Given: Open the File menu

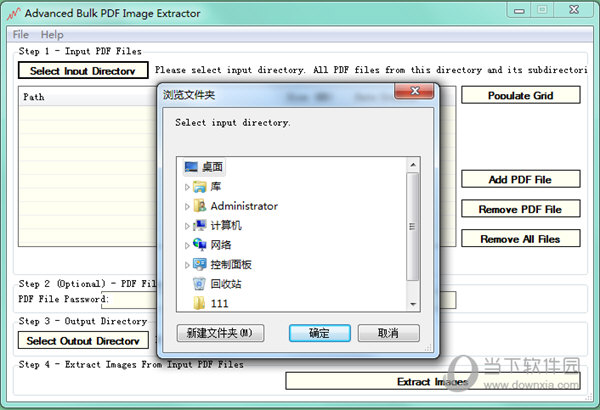Looking at the screenshot, I should pos(21,35).
